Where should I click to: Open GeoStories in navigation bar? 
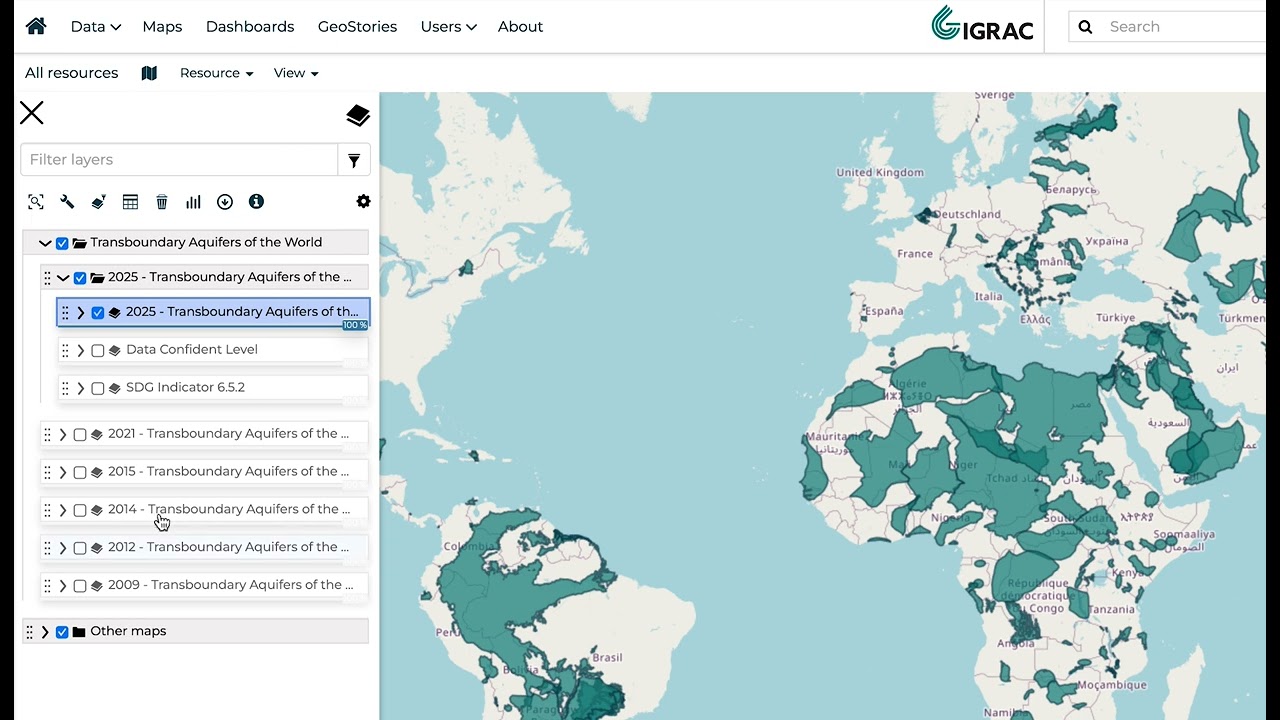click(357, 27)
